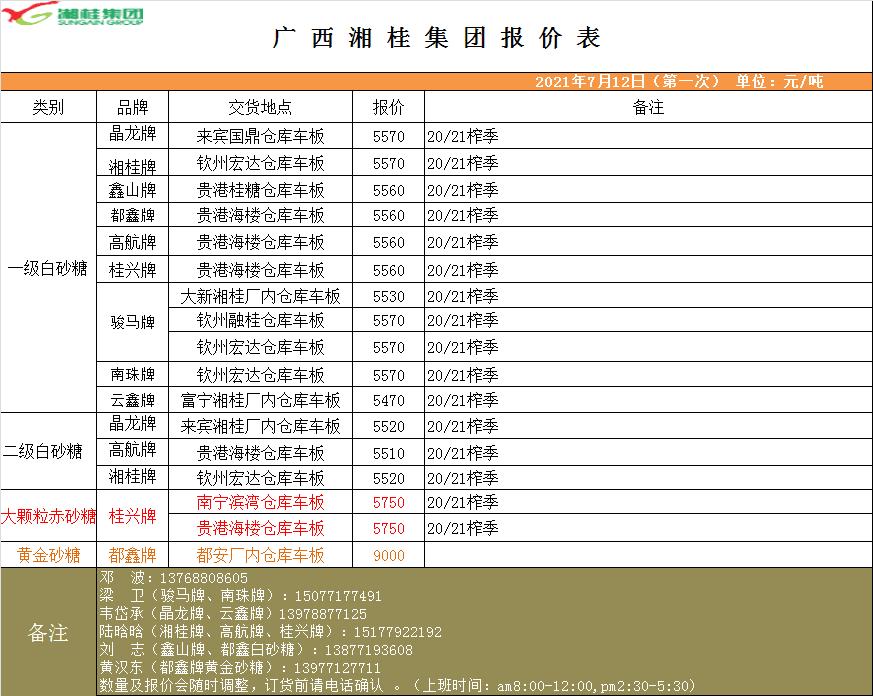Select the orange 黄金砂糖 category cell
Screen dimensions: 873x696
coord(48,554)
